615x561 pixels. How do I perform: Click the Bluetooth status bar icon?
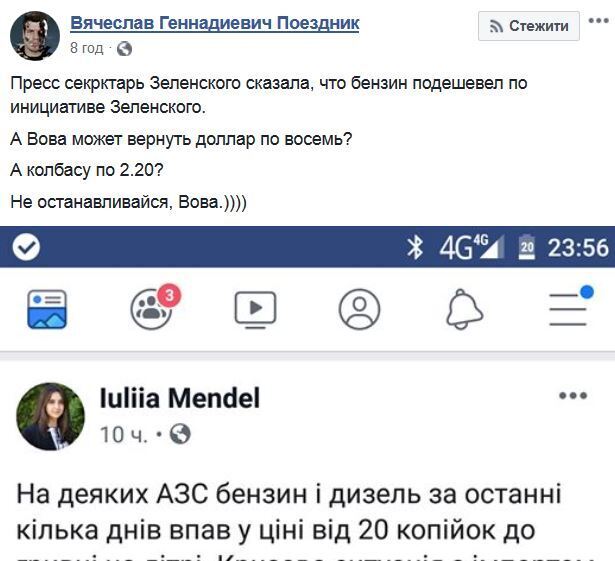[415, 247]
